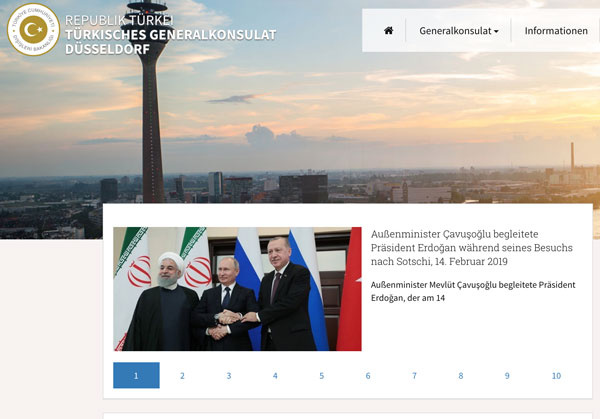
Task: Open the Informationen menu item
Action: tap(556, 31)
